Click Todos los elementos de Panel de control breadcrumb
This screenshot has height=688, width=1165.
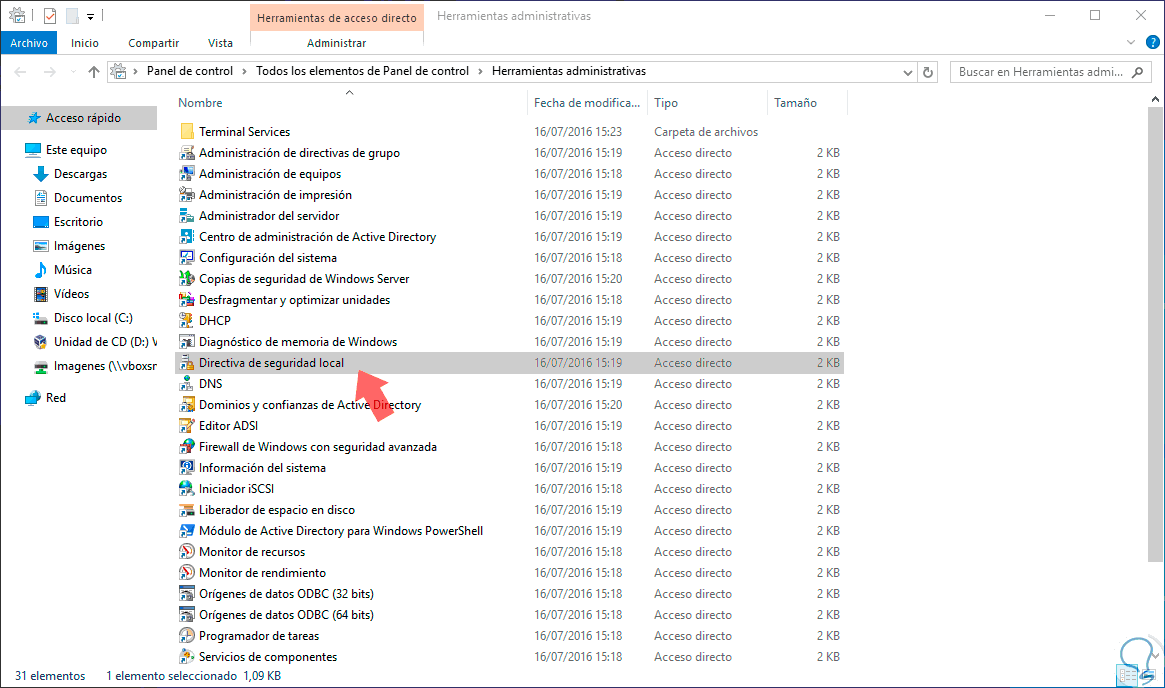[x=363, y=71]
